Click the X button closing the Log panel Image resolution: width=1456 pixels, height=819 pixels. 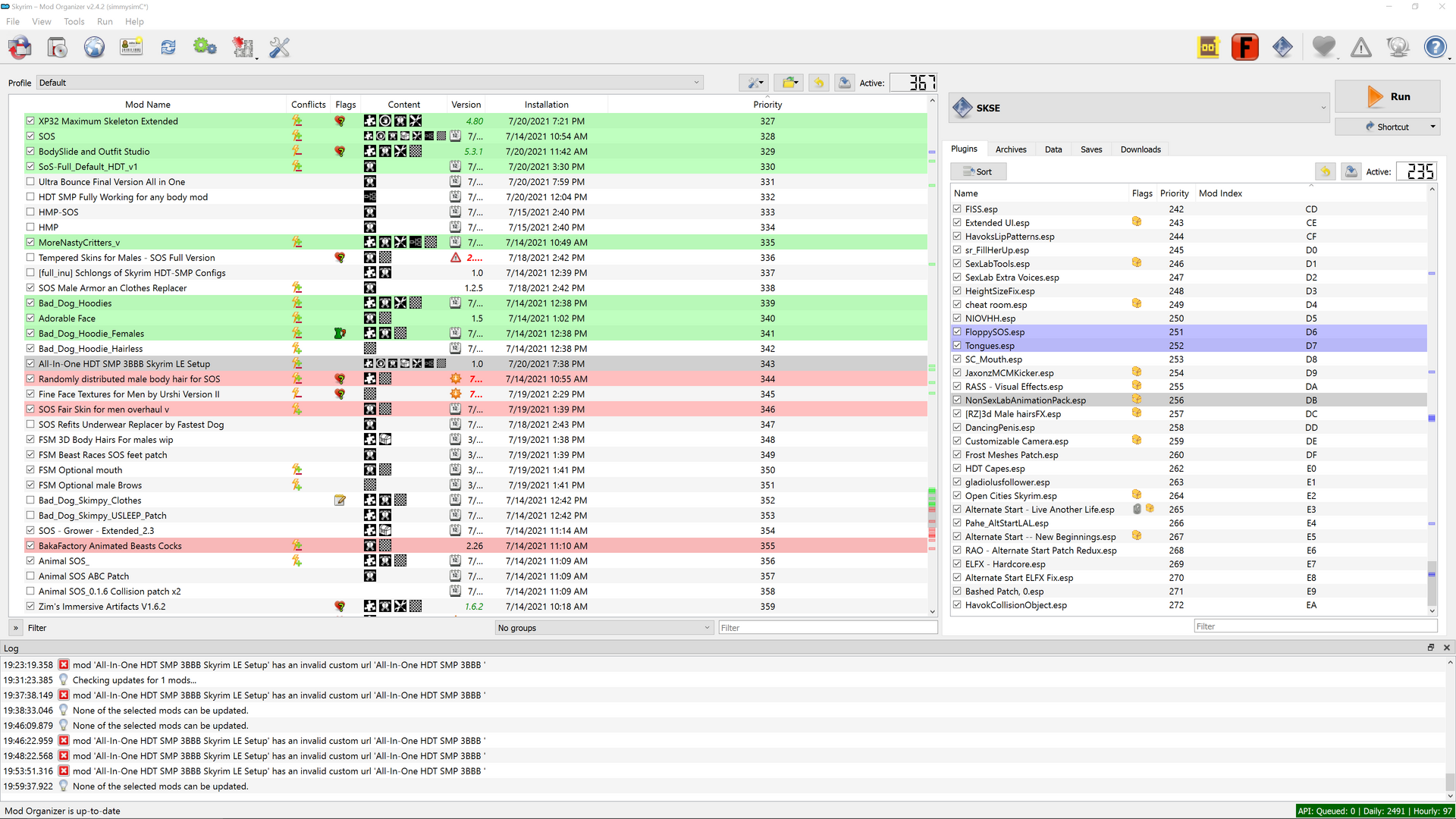[x=1446, y=648]
